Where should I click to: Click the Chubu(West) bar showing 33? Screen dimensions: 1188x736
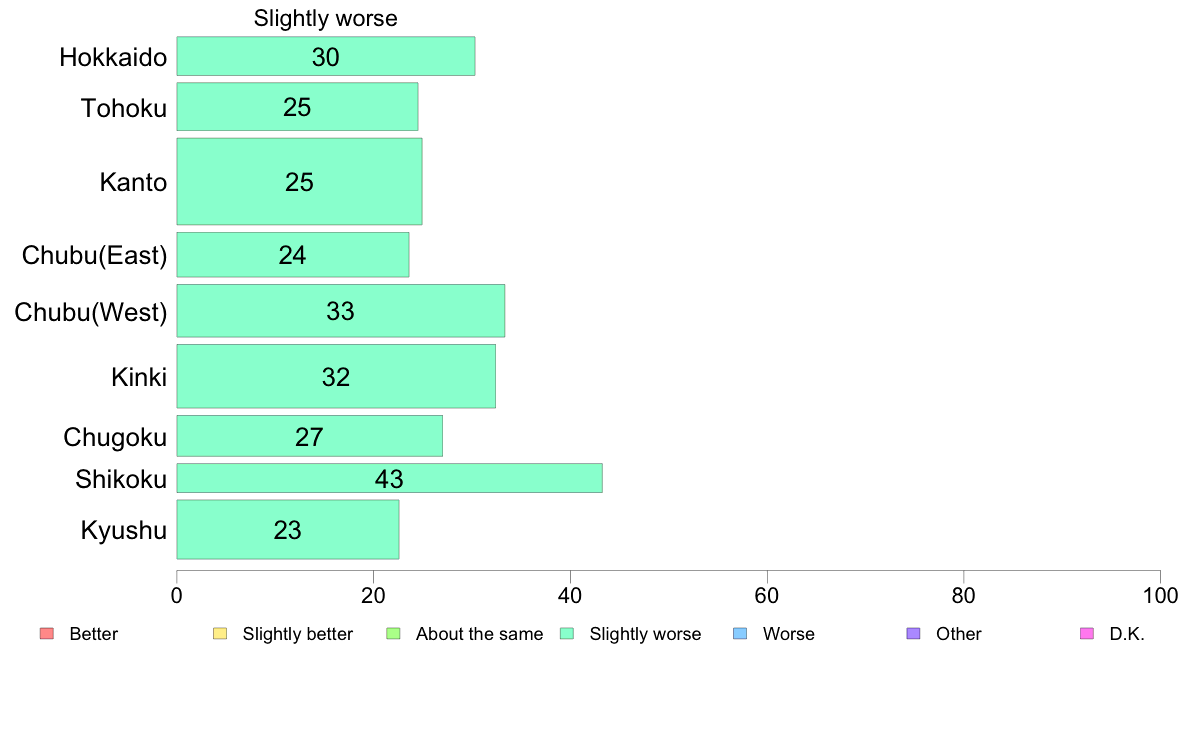click(x=341, y=311)
